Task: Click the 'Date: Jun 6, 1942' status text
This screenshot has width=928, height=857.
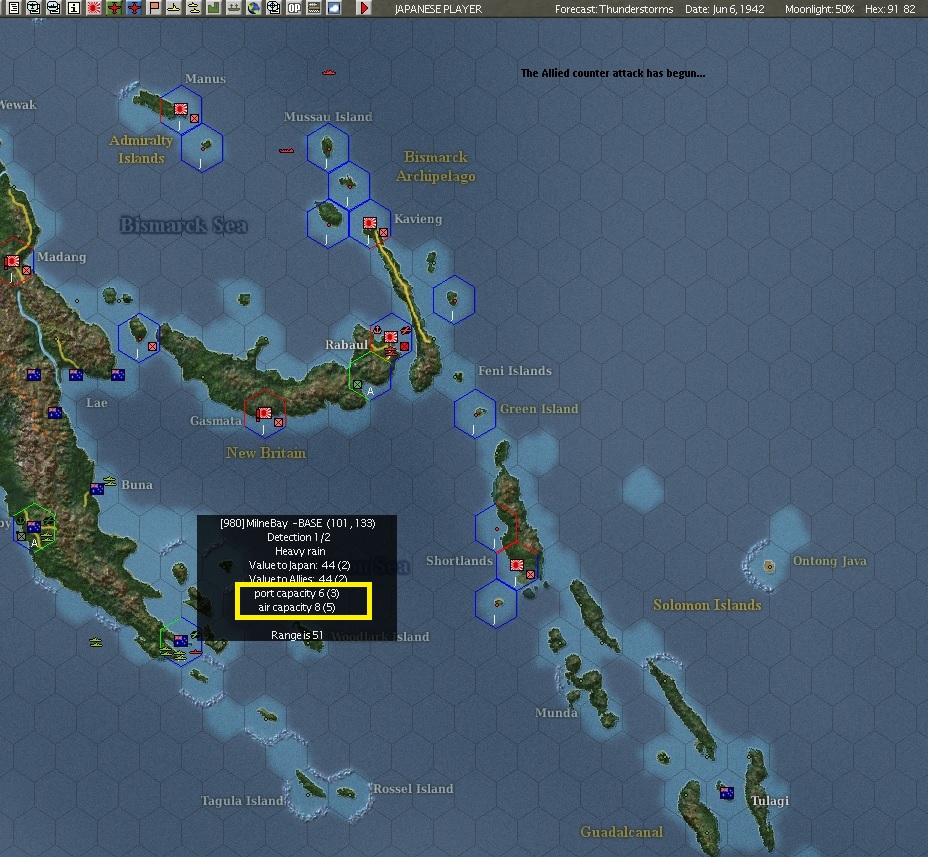Action: [724, 9]
